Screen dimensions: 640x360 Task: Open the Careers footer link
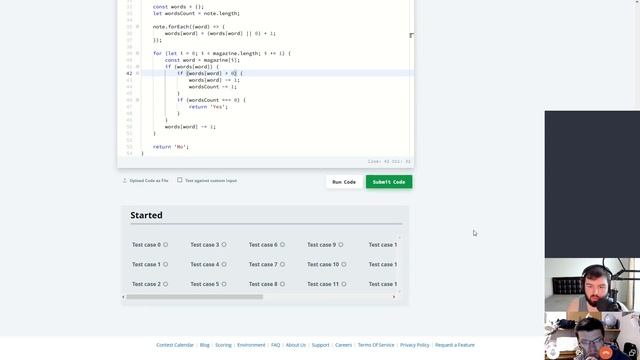coord(343,345)
